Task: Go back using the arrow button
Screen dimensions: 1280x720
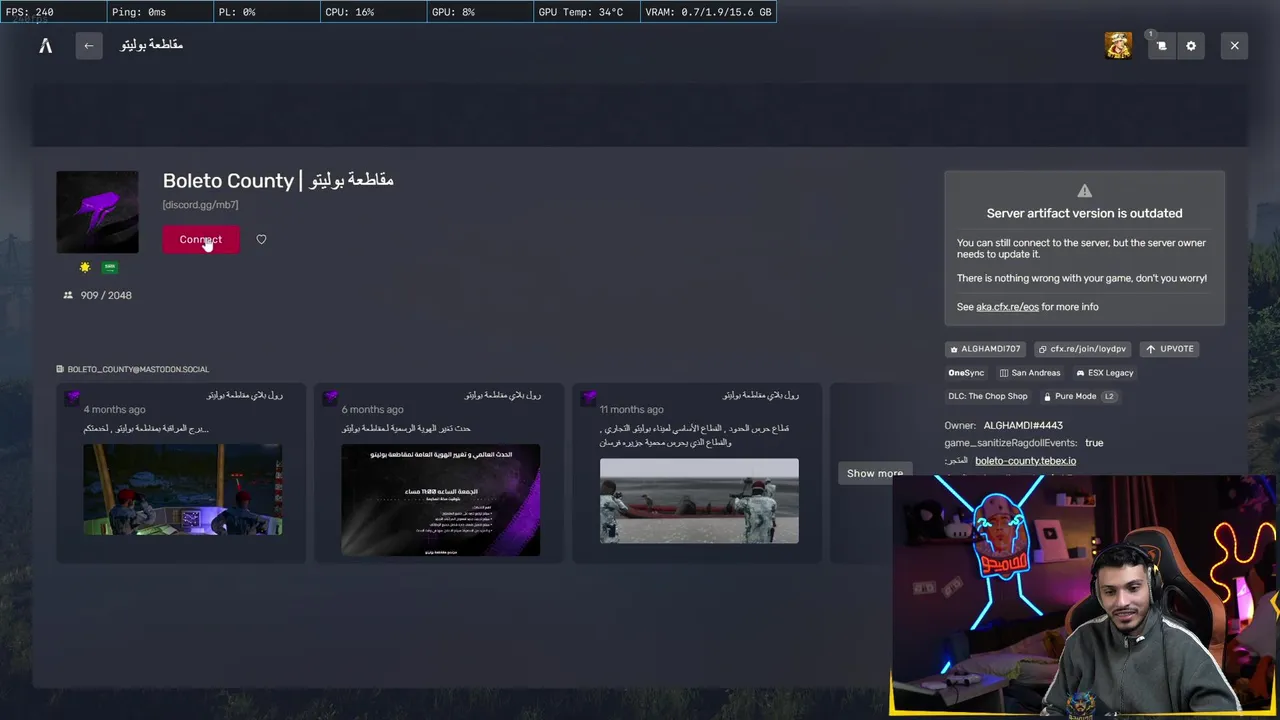Action: point(89,45)
